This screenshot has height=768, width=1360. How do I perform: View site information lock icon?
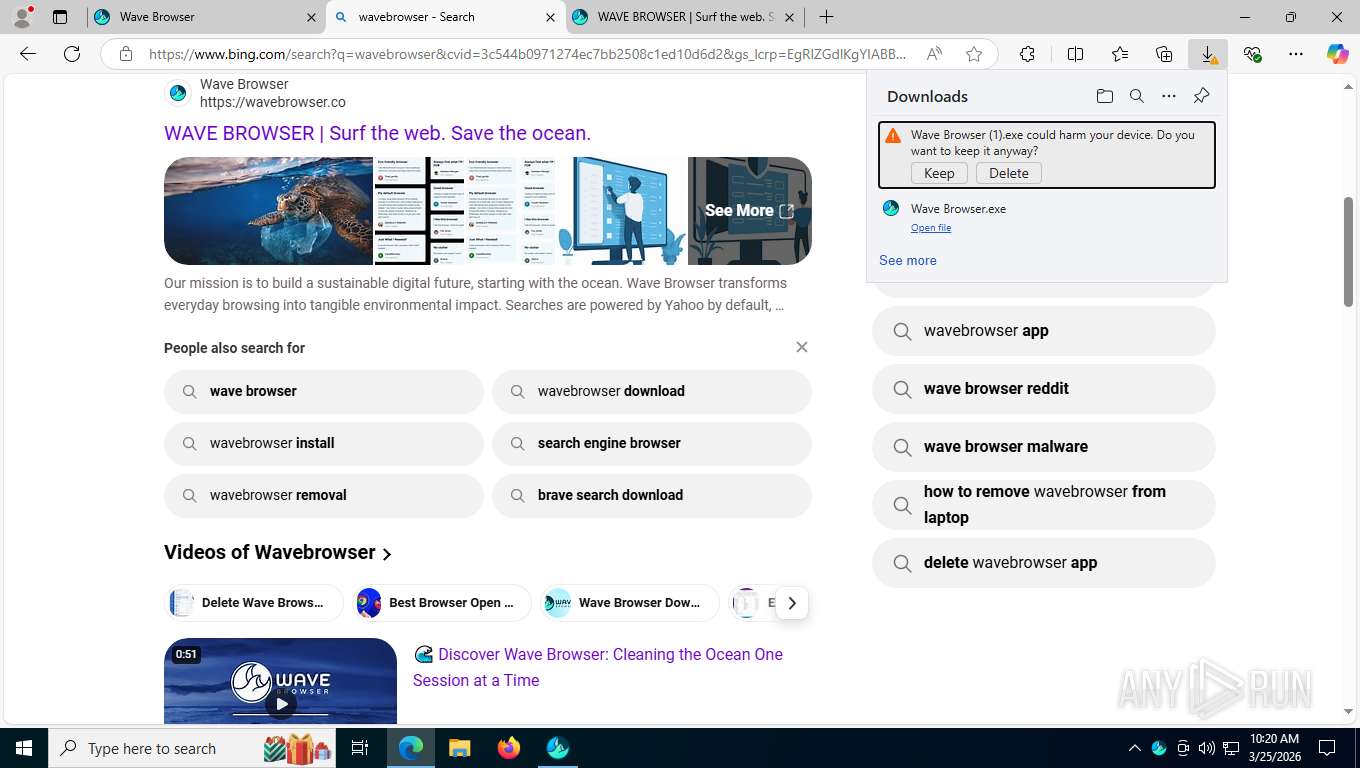125,54
